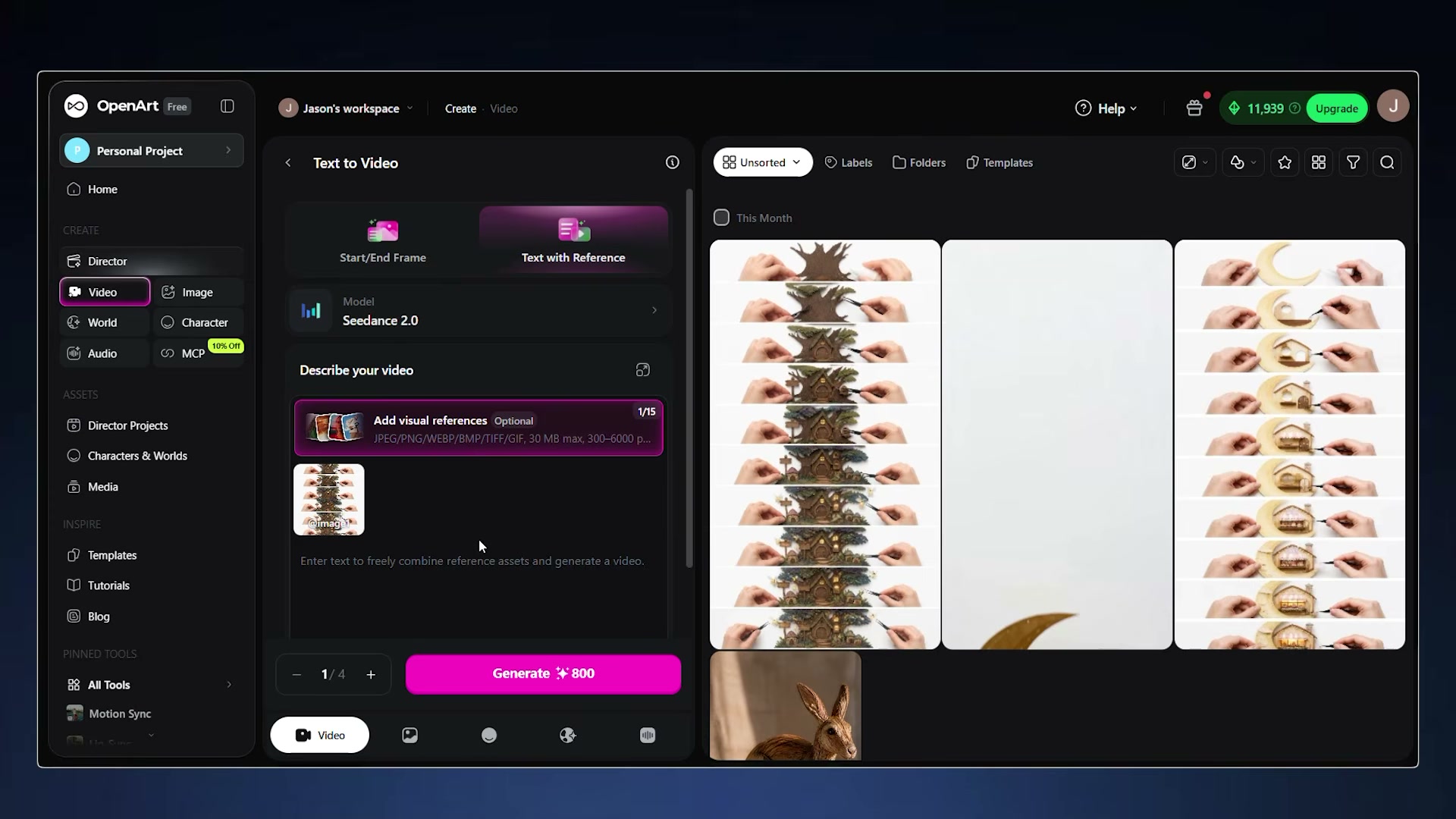Screen dimensions: 1456x819
Task: Decrease the generation count
Action: coord(297,674)
